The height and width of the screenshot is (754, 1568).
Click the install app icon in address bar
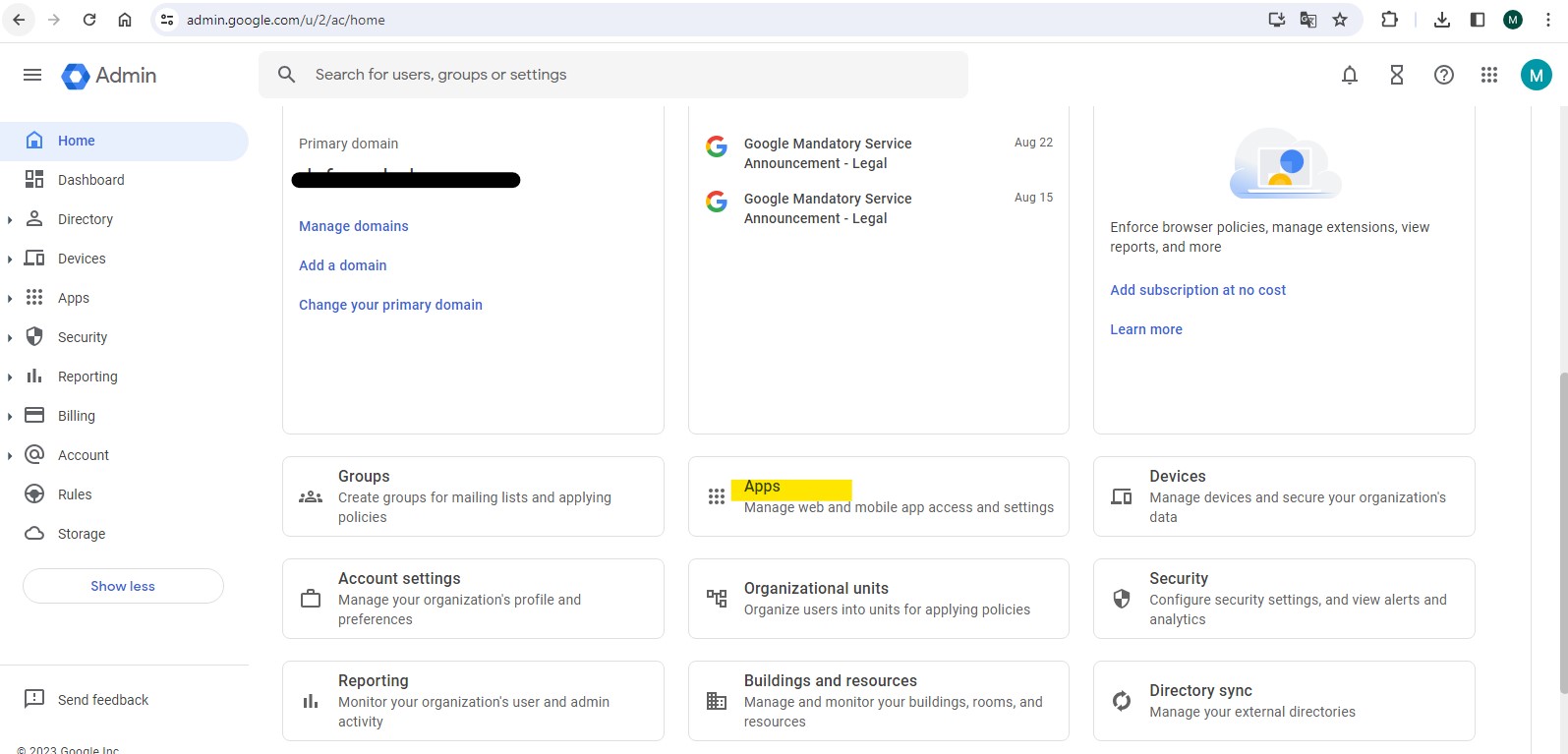click(x=1277, y=20)
